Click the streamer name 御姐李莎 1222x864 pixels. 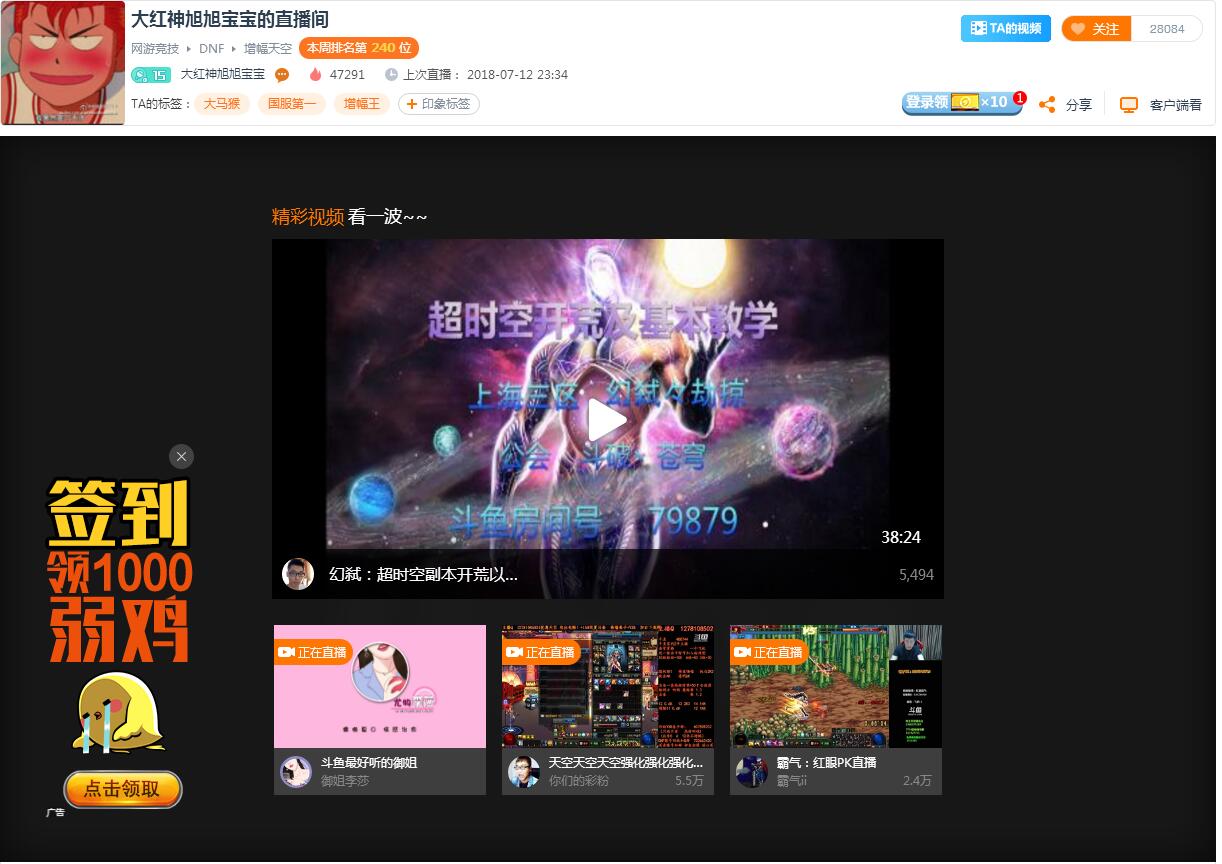coord(345,781)
